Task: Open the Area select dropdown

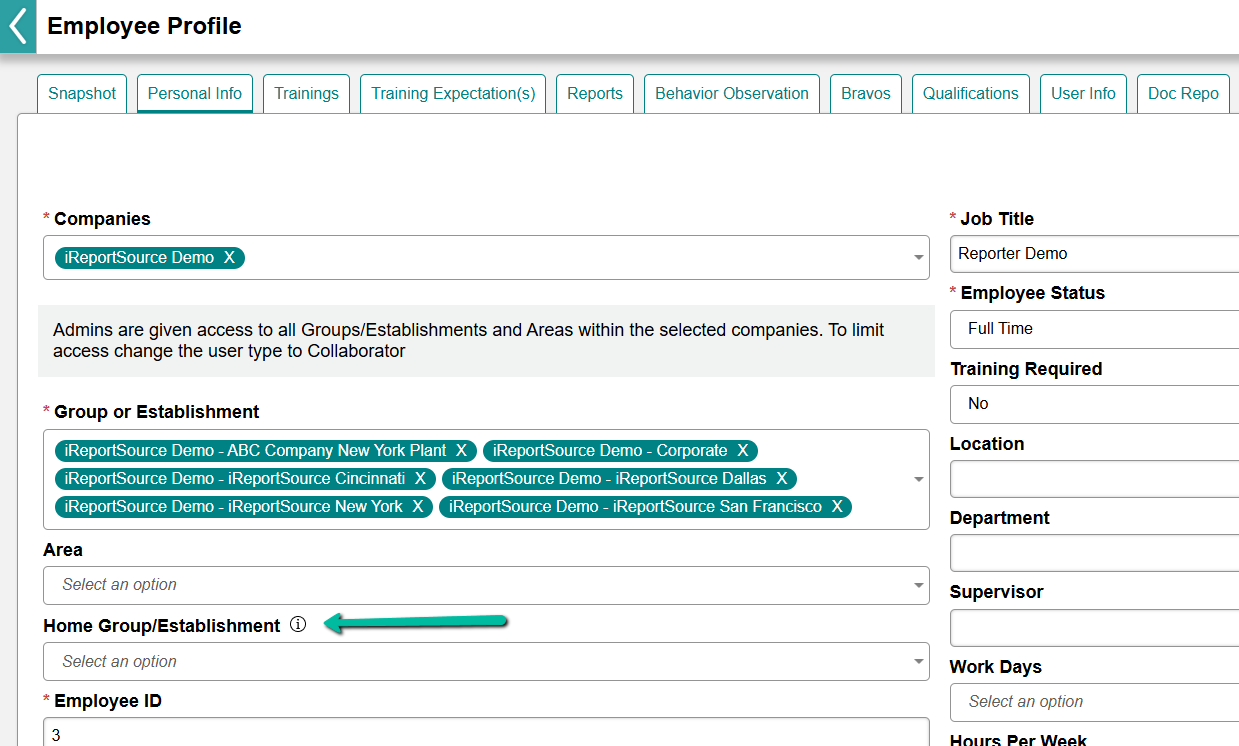Action: pyautogui.click(x=486, y=585)
